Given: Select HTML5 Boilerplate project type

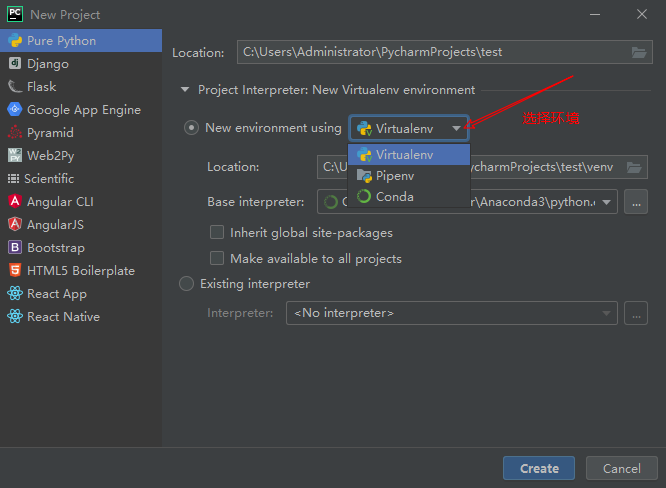Looking at the screenshot, I should [81, 270].
